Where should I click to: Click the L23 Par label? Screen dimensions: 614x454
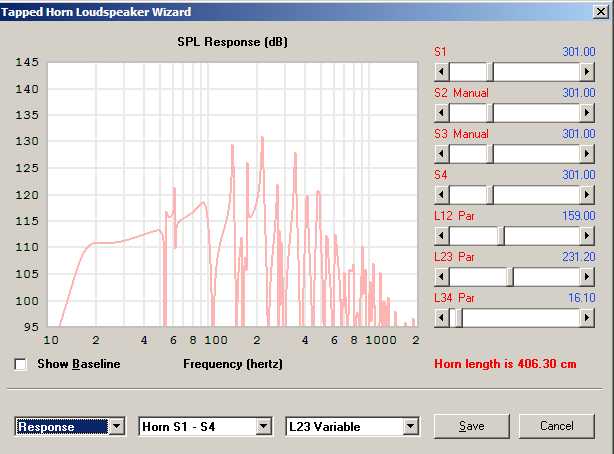454,257
